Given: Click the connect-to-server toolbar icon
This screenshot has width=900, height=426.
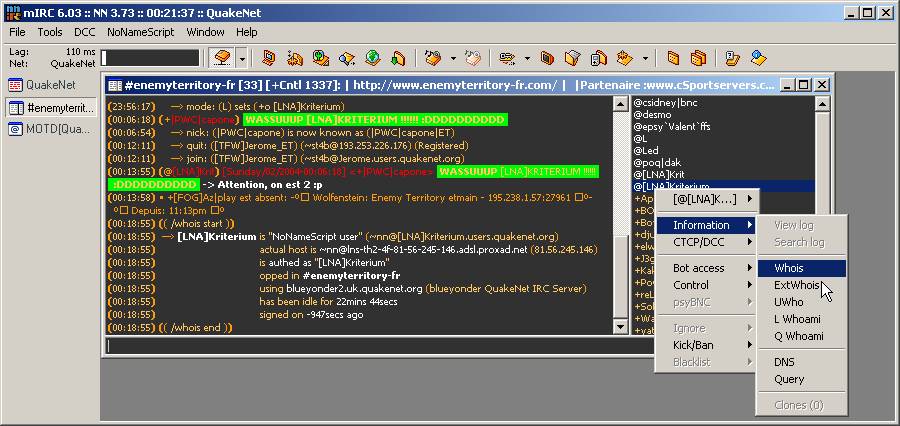Looking at the screenshot, I should [x=222, y=58].
